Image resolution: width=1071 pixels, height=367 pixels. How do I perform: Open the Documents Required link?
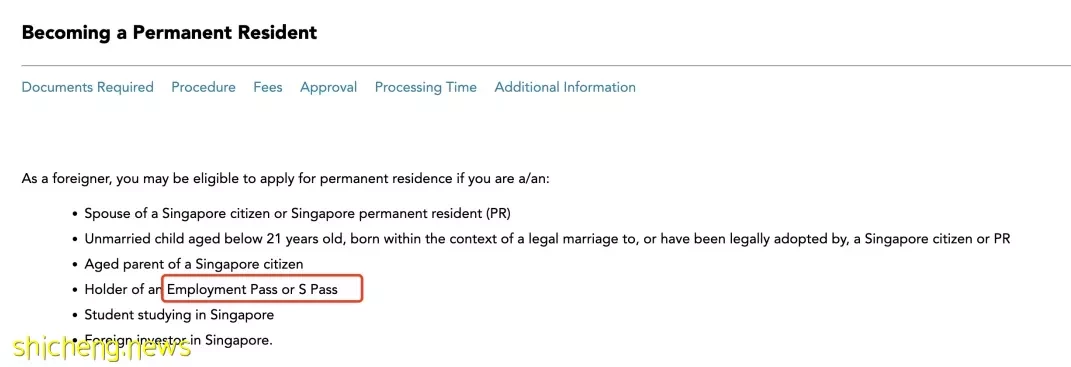click(87, 87)
